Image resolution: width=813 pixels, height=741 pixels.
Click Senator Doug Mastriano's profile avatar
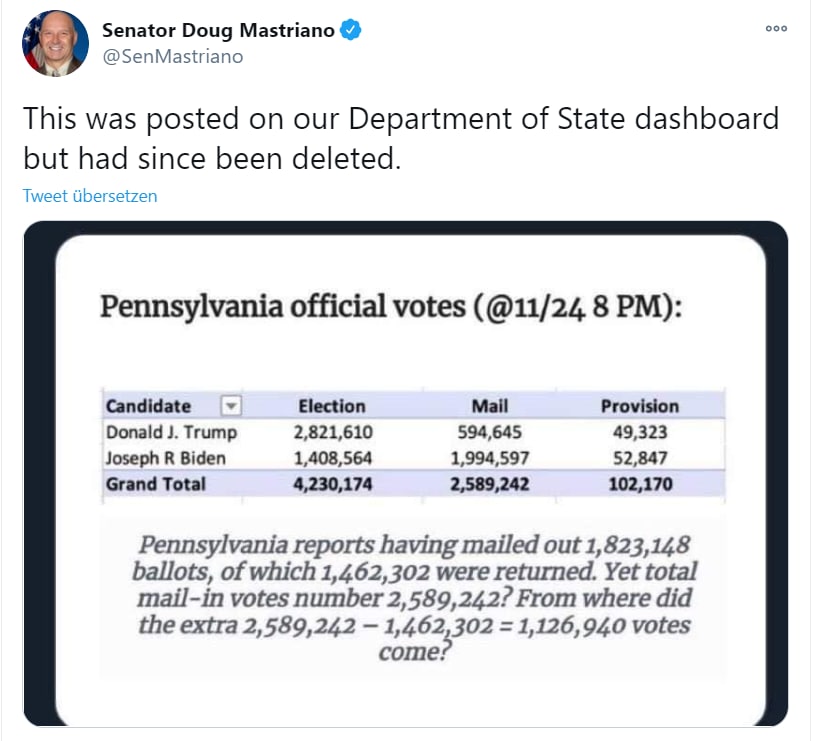coord(56,44)
